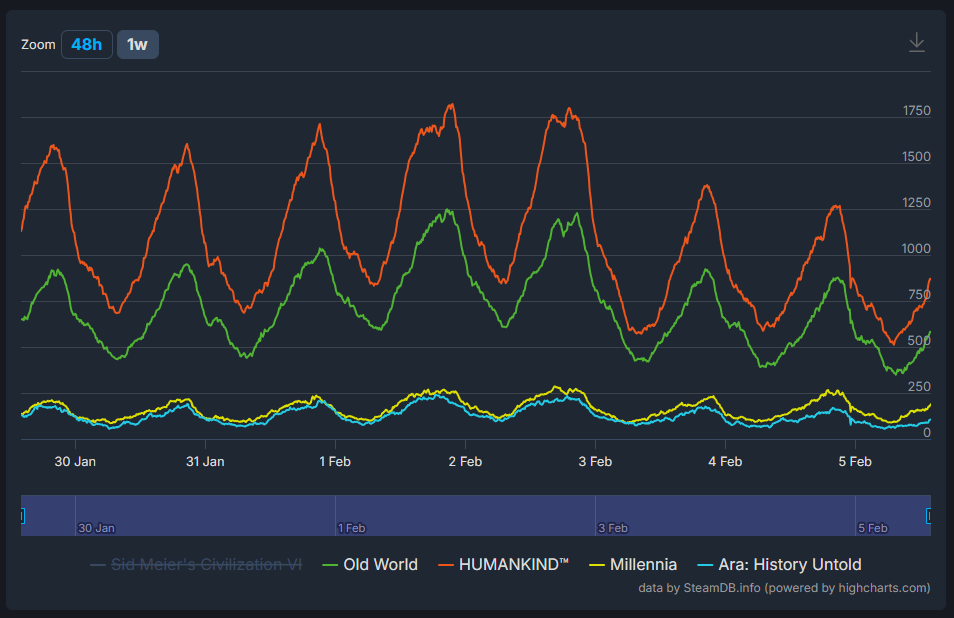Click the 3 Feb marker in navigator
The height and width of the screenshot is (618, 954).
point(611,527)
